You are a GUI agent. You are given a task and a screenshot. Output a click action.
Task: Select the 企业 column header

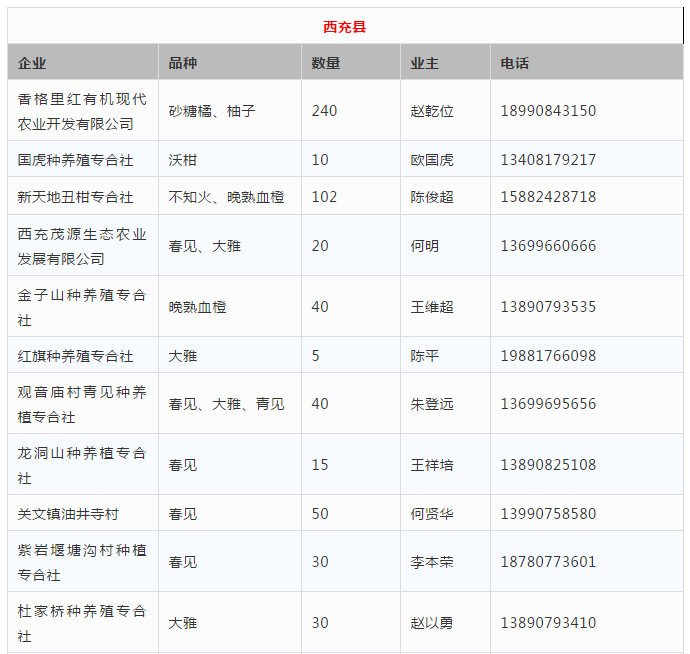click(x=32, y=63)
